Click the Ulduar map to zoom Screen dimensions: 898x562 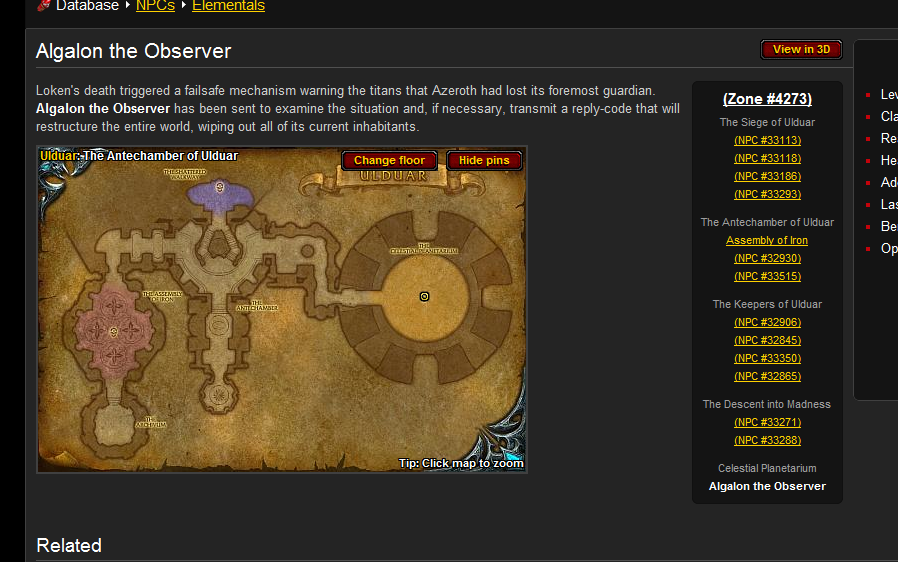click(x=282, y=309)
